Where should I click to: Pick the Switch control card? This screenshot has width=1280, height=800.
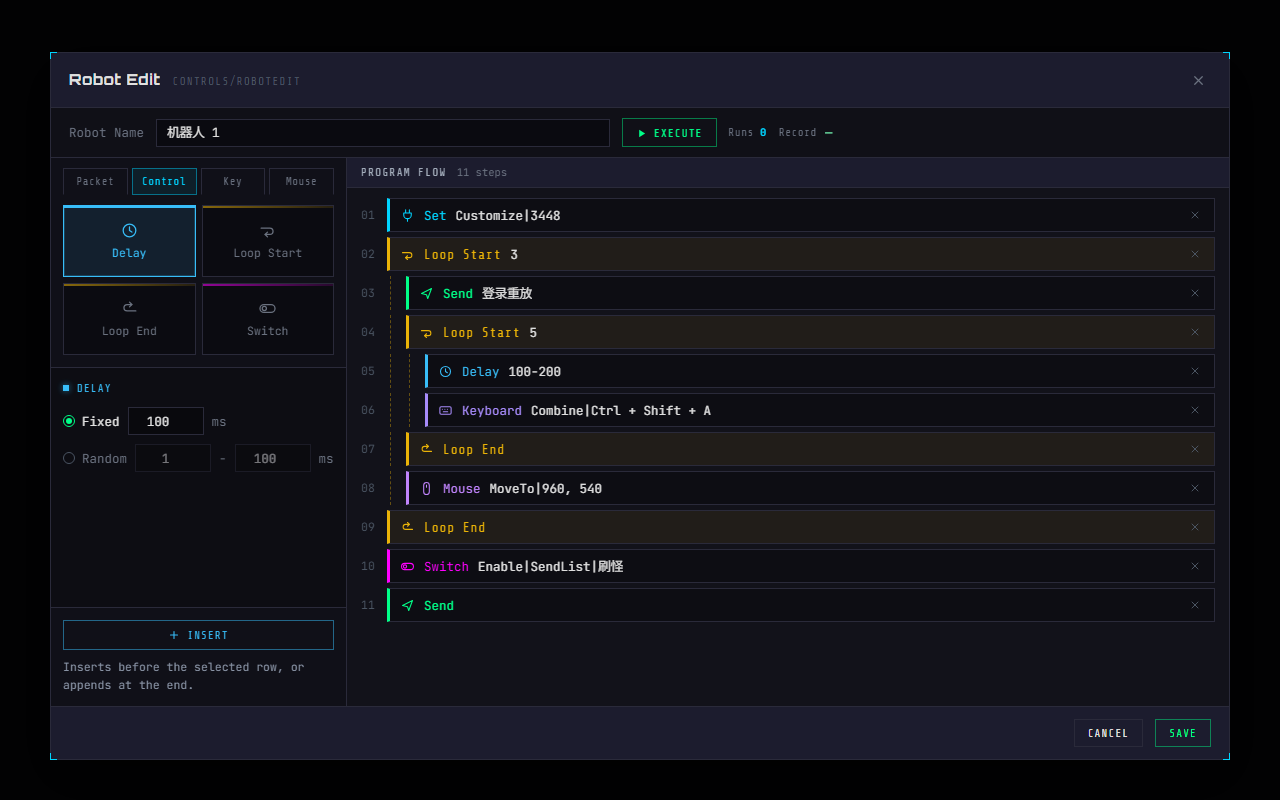[268, 319]
